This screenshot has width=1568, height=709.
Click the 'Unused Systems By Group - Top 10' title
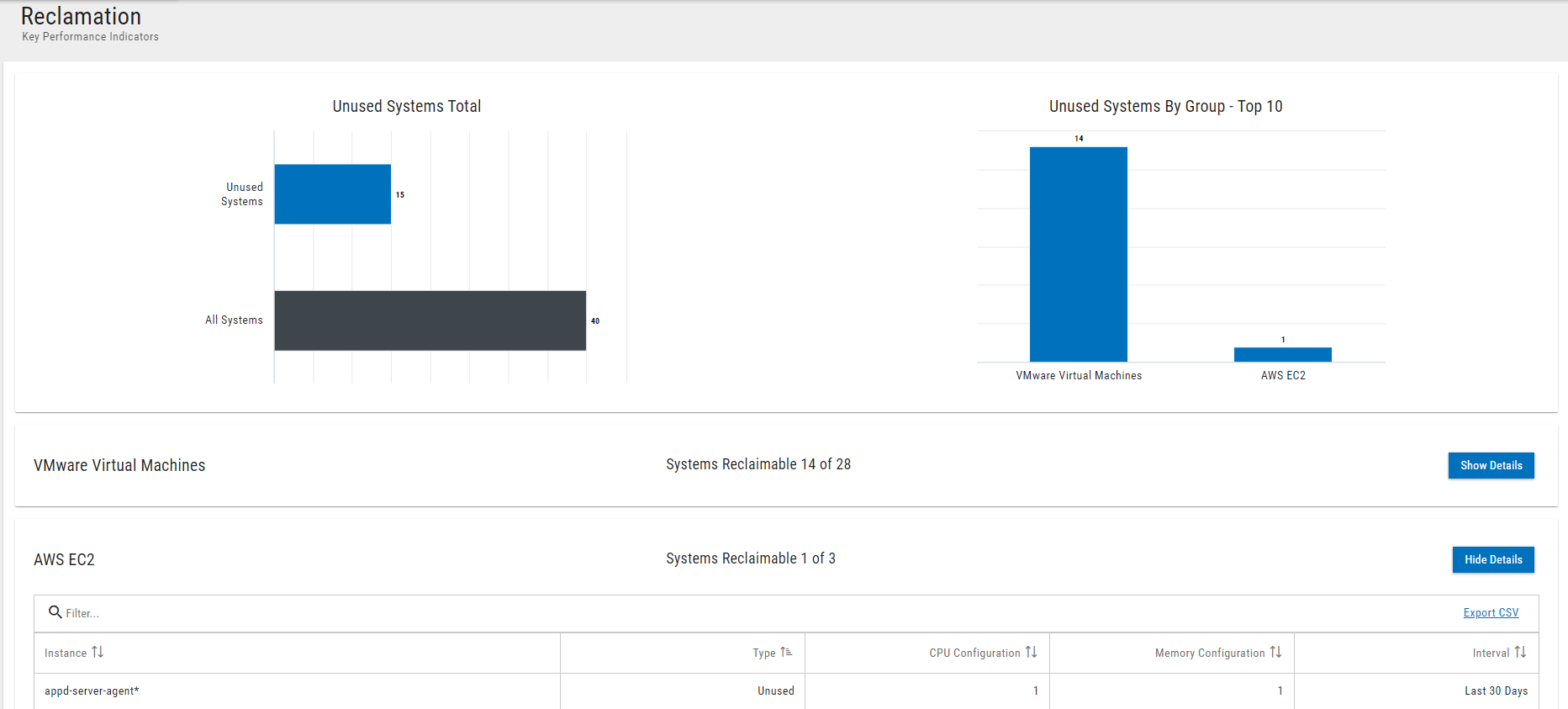click(1165, 106)
